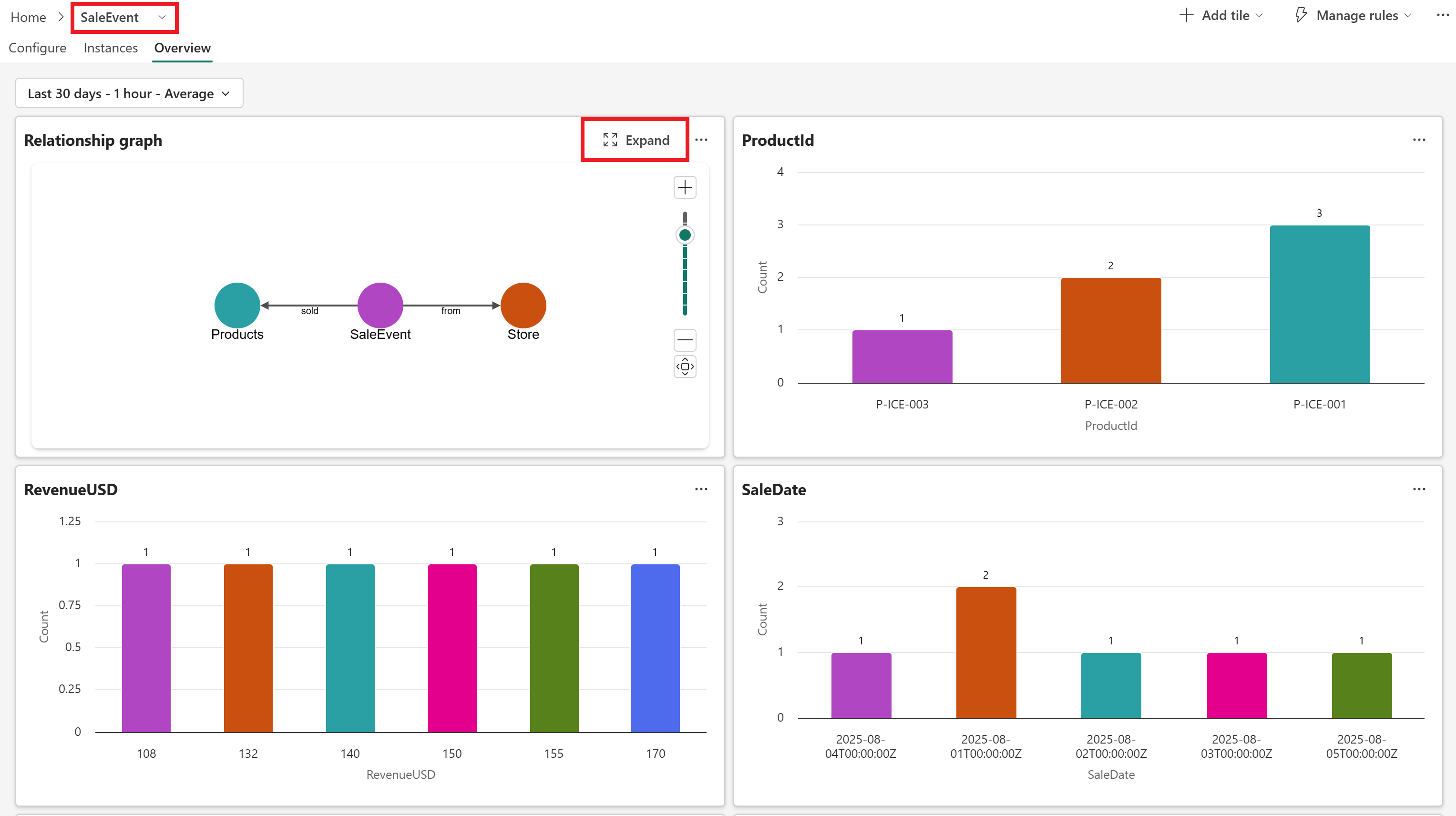Open the Manage rules menu

1353,15
